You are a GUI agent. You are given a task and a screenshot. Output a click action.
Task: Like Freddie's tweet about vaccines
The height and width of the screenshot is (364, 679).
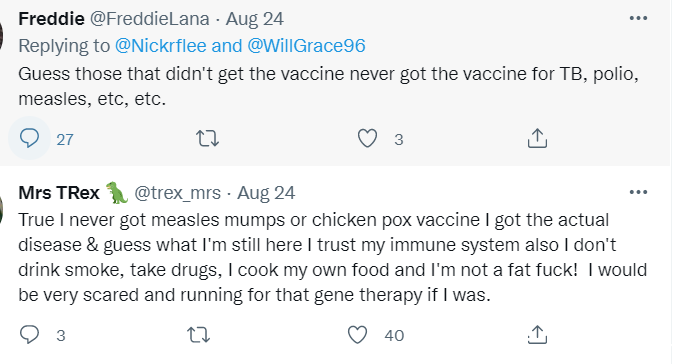pyautogui.click(x=367, y=139)
